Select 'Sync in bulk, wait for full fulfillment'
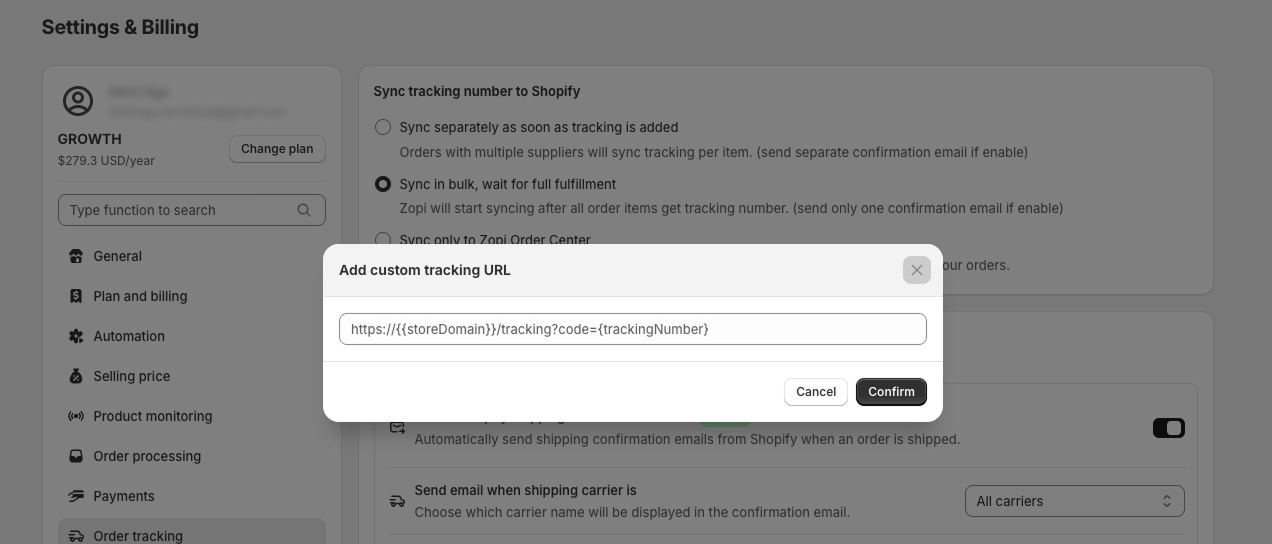1272x544 pixels. [383, 184]
